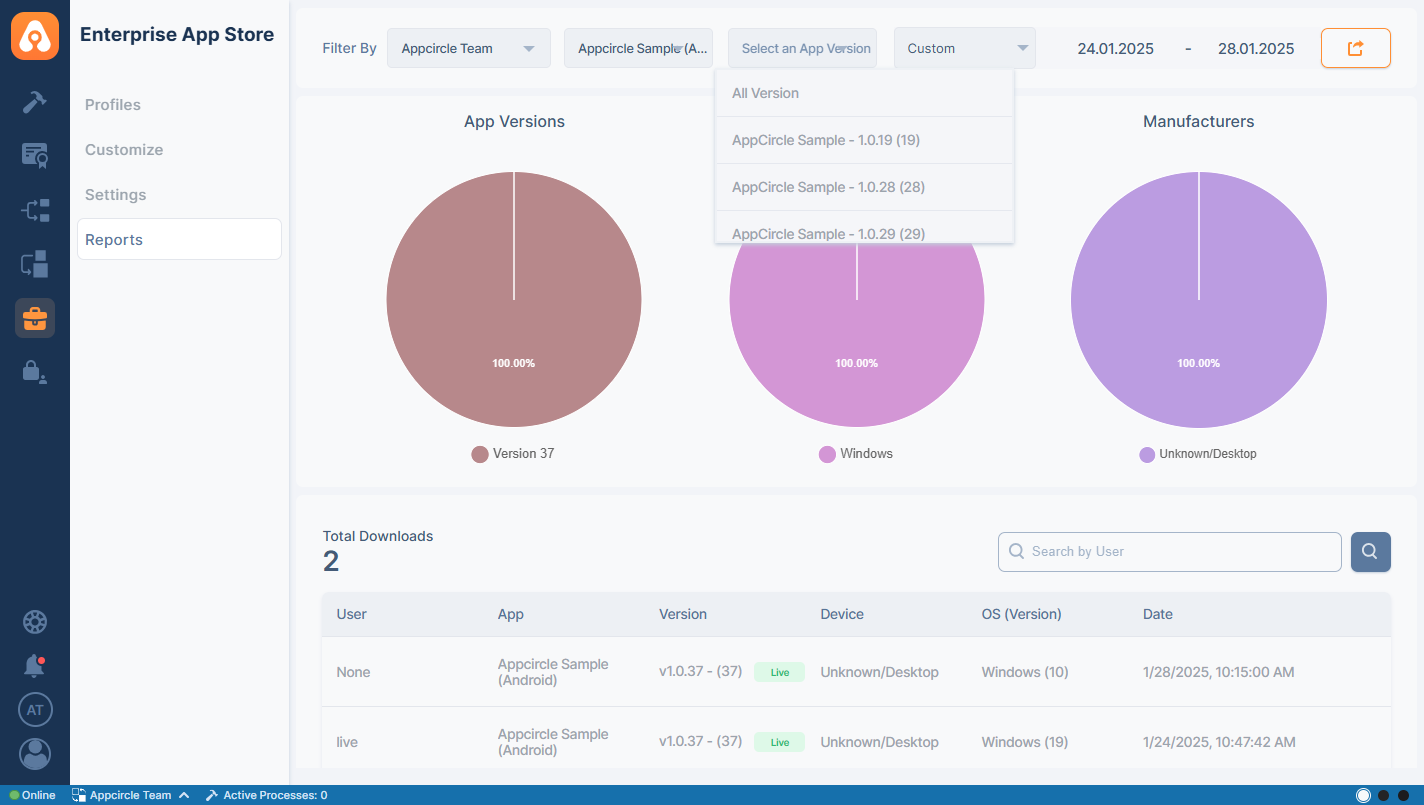The width and height of the screenshot is (1424, 805).
Task: Open the notifications bell icon
Action: point(35,665)
